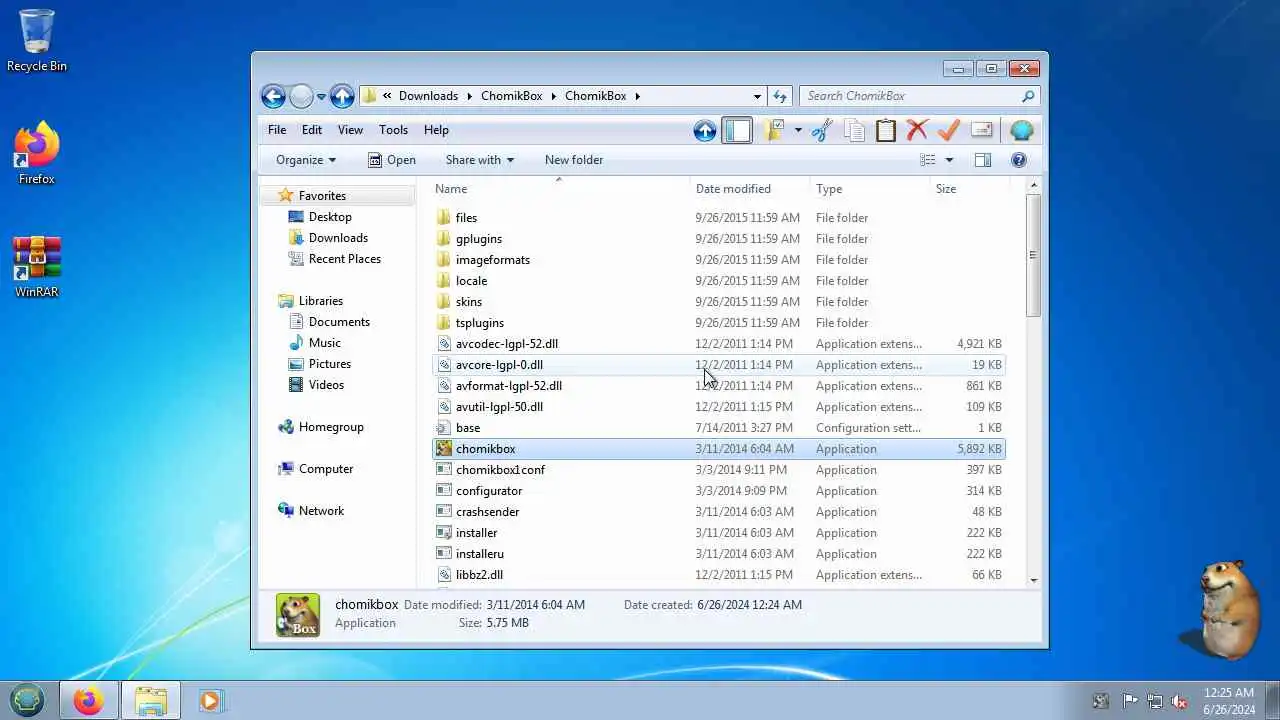Click the Back navigation arrow

pyautogui.click(x=273, y=96)
